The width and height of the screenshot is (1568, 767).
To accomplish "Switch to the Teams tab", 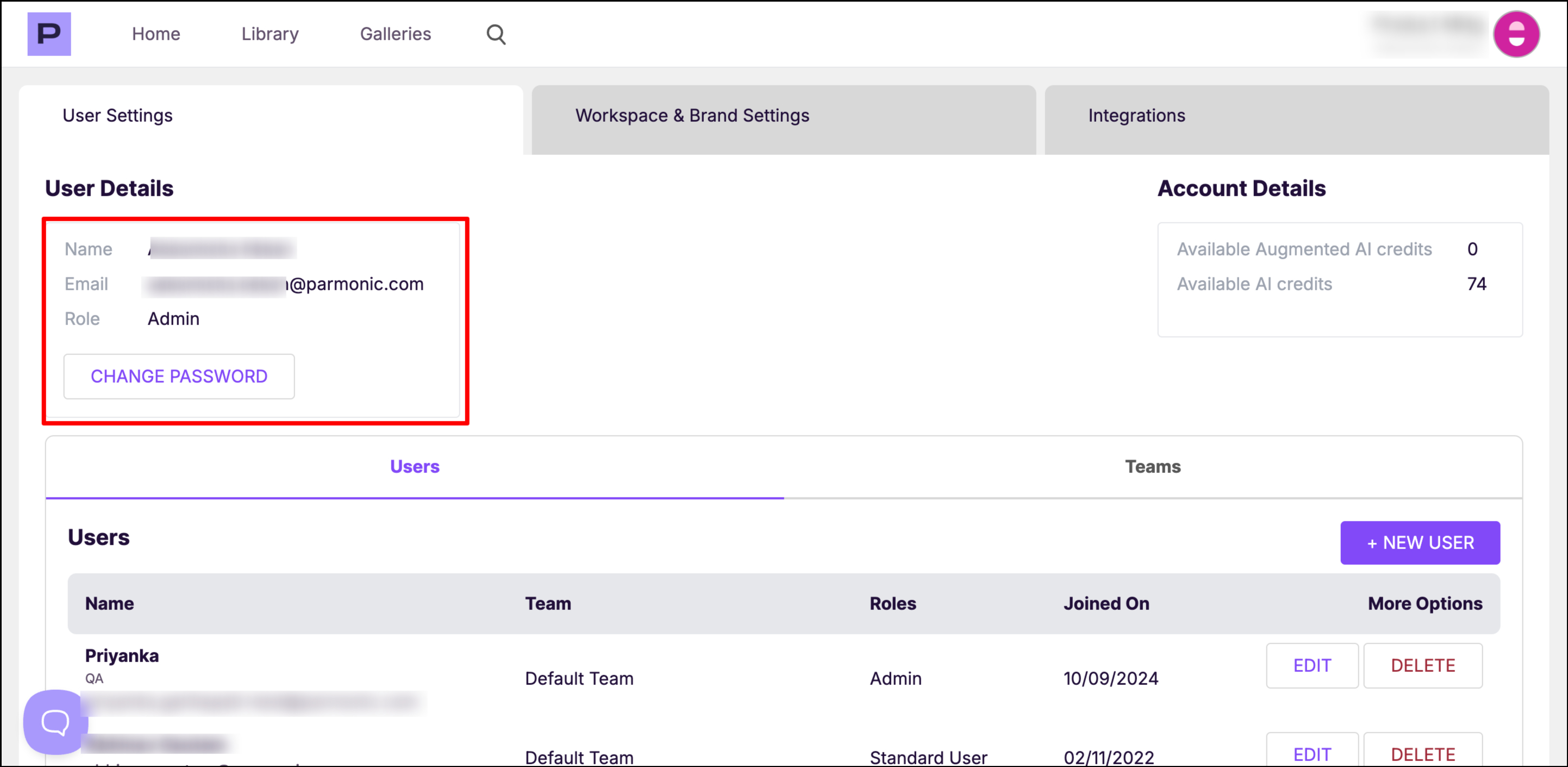I will (x=1152, y=466).
